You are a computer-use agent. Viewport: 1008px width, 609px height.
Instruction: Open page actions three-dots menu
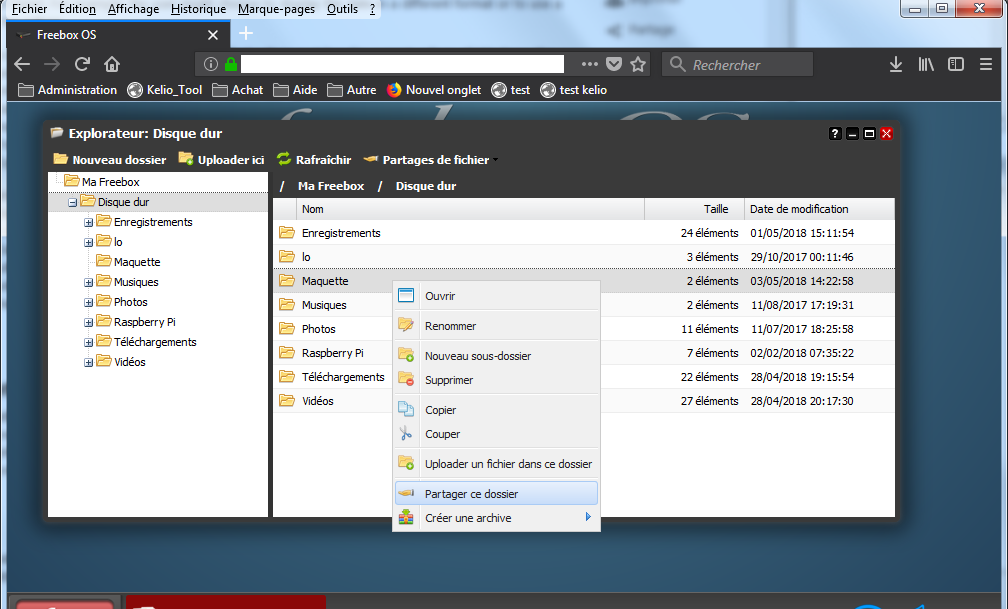(x=590, y=64)
